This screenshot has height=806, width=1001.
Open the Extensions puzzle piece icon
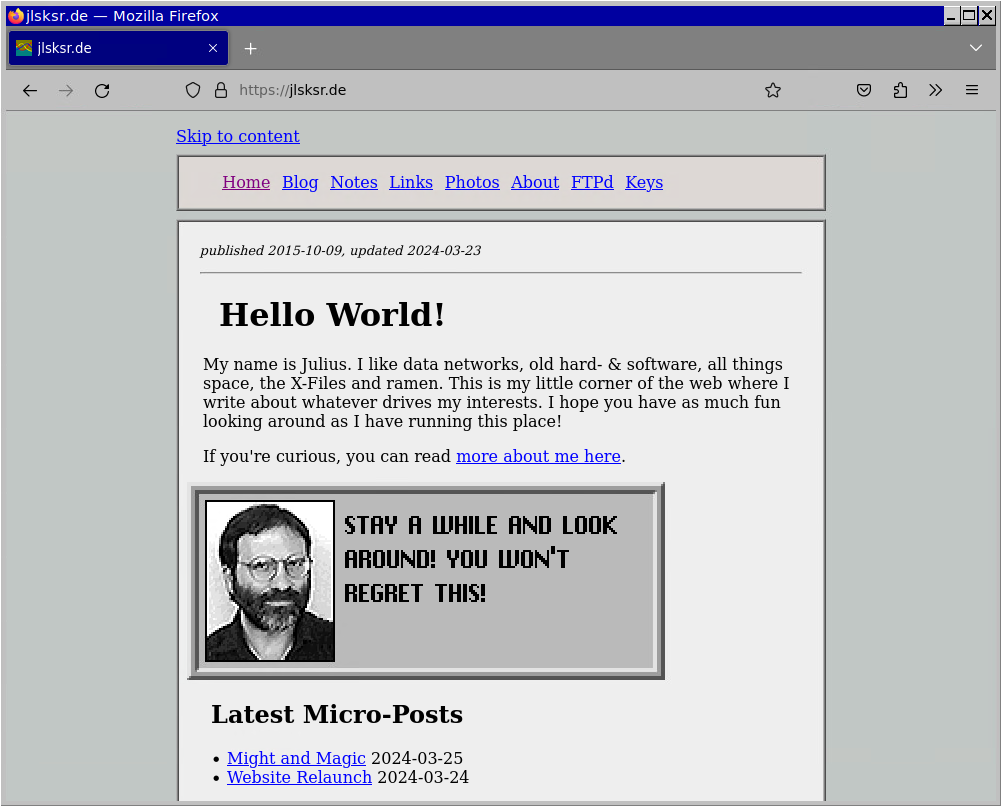coord(900,90)
